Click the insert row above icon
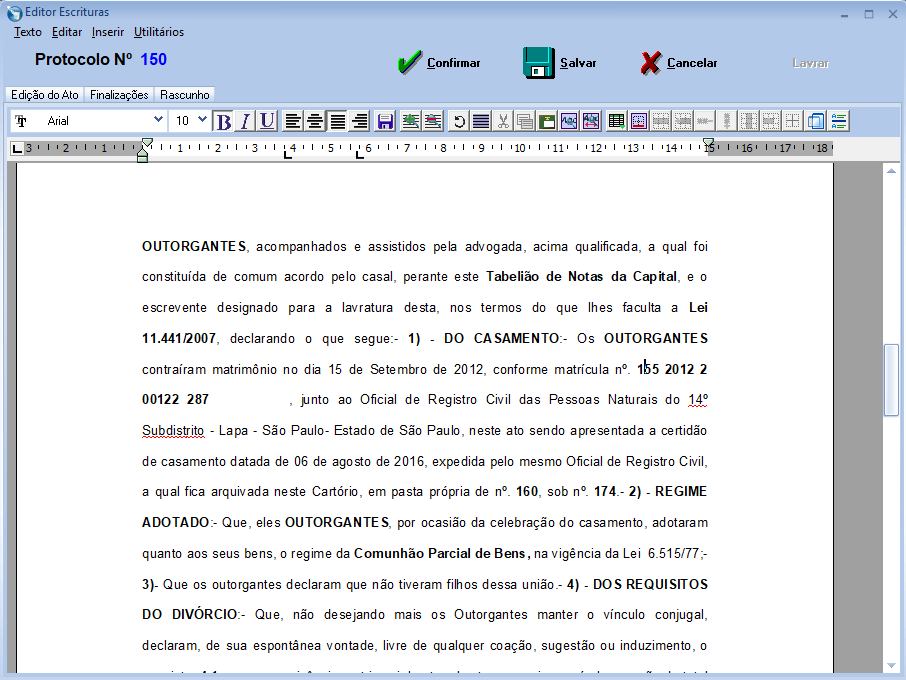 pyautogui.click(x=660, y=121)
